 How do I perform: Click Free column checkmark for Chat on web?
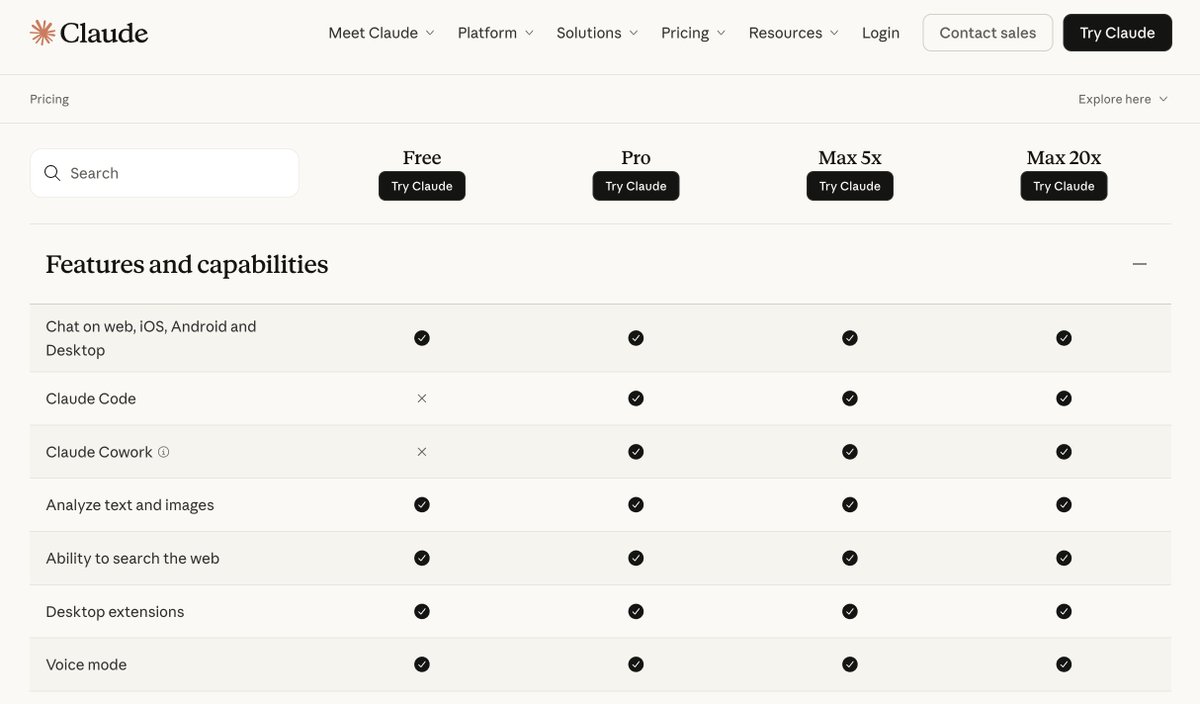pyautogui.click(x=422, y=338)
